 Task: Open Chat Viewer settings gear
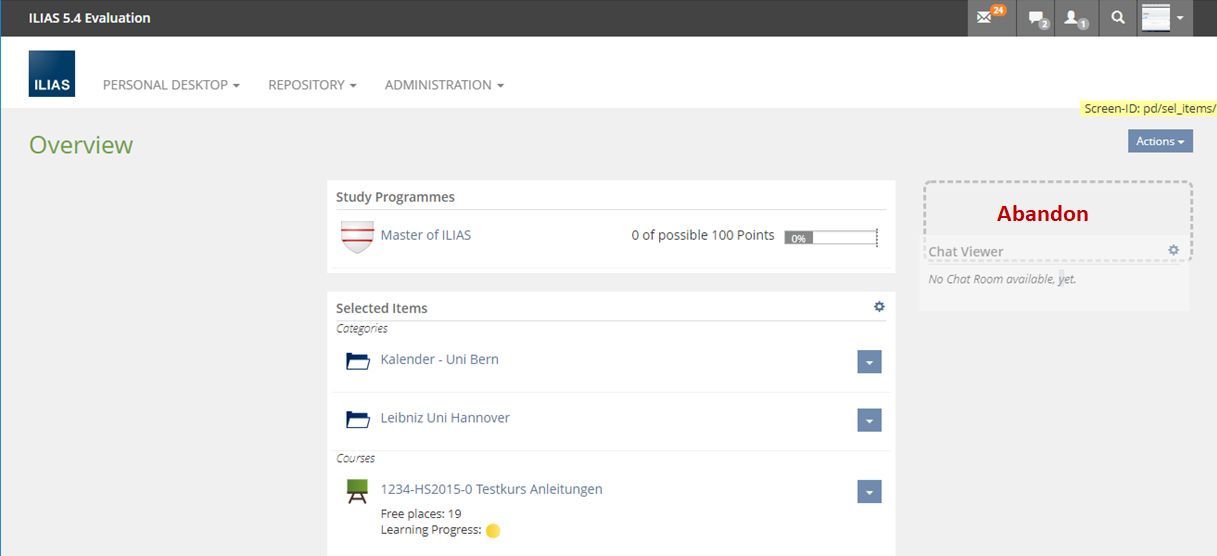coord(1173,250)
